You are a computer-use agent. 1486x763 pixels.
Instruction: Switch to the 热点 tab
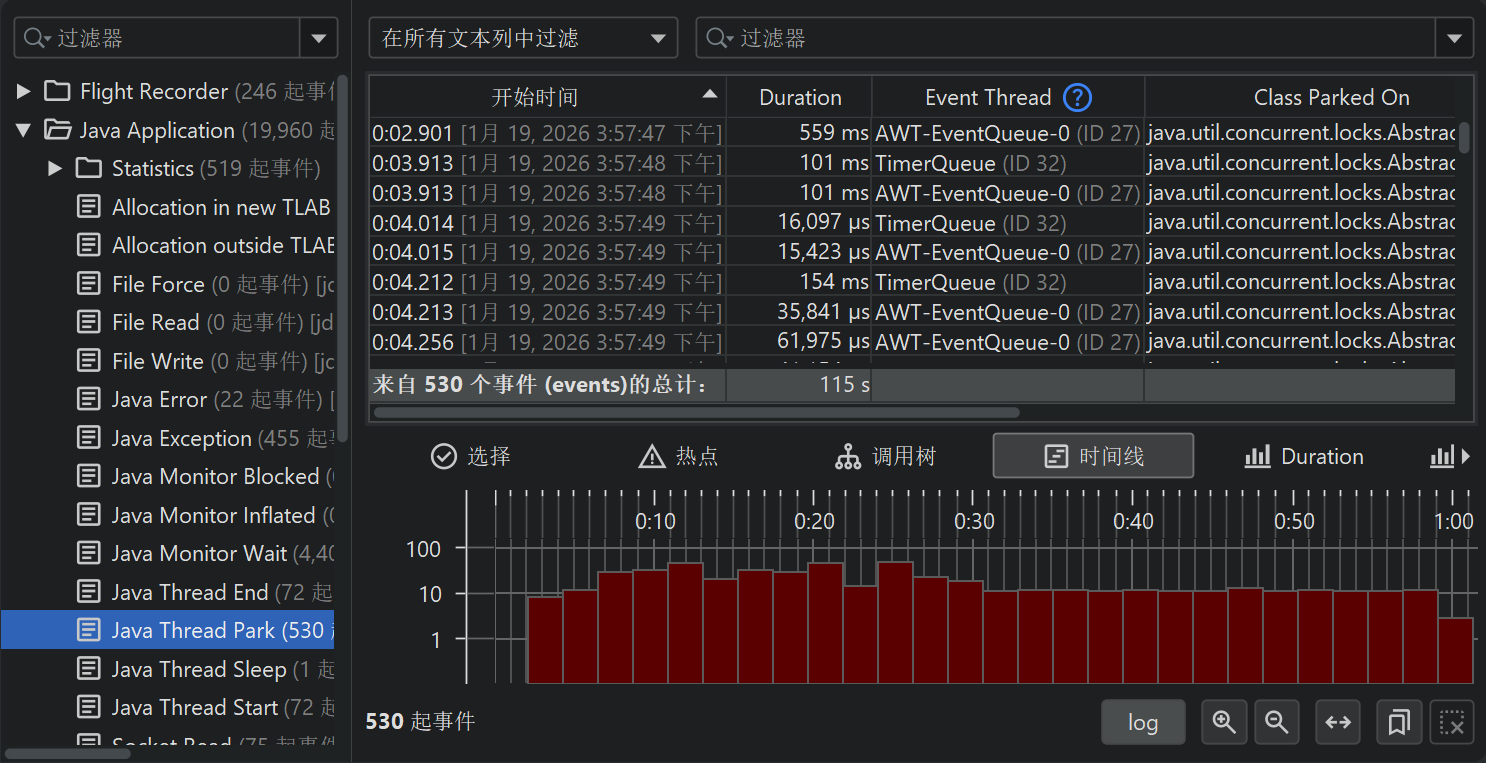(x=678, y=457)
